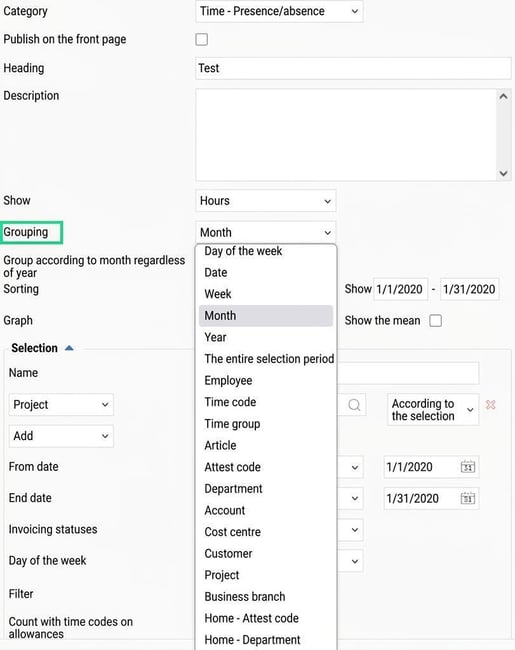Viewport: 515px width, 650px height.
Task: Select Employee from the Grouping options
Action: (x=228, y=381)
